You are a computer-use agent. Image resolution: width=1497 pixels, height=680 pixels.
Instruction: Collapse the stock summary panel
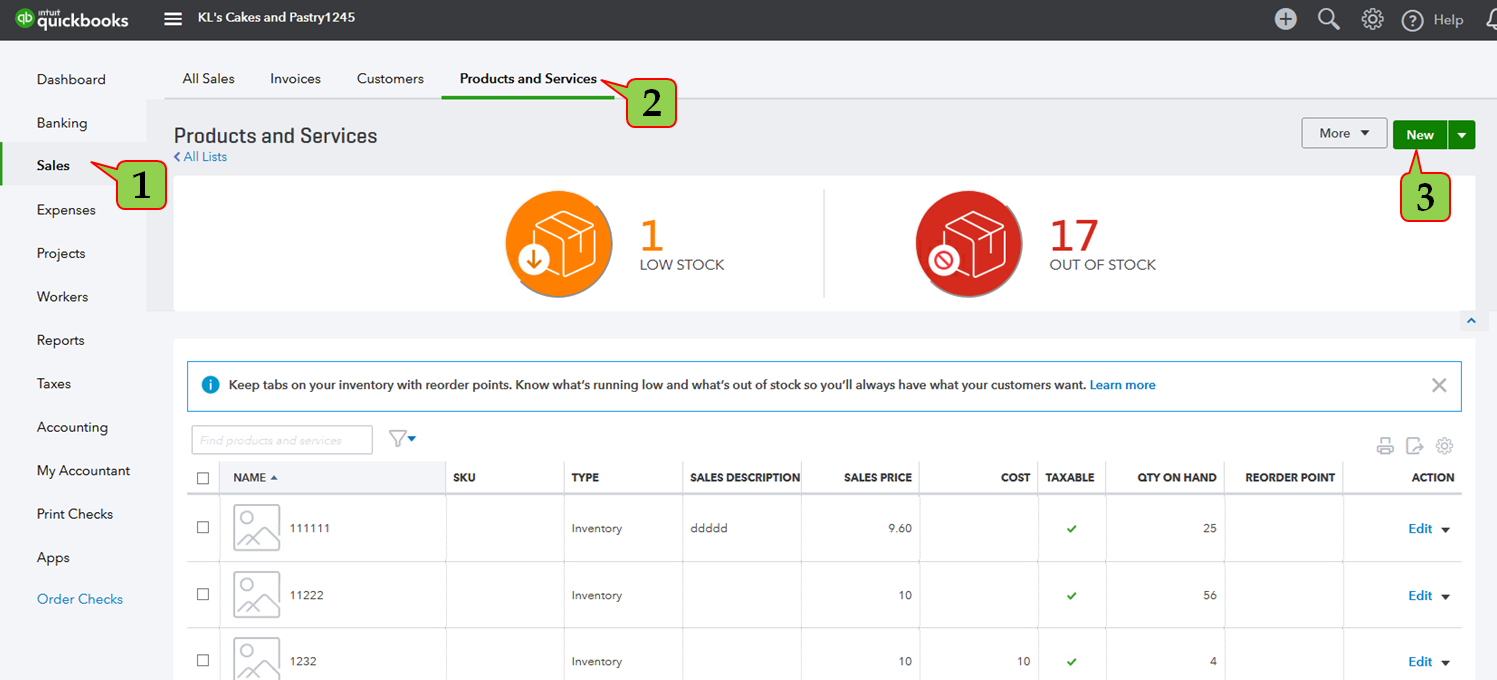click(x=1470, y=321)
